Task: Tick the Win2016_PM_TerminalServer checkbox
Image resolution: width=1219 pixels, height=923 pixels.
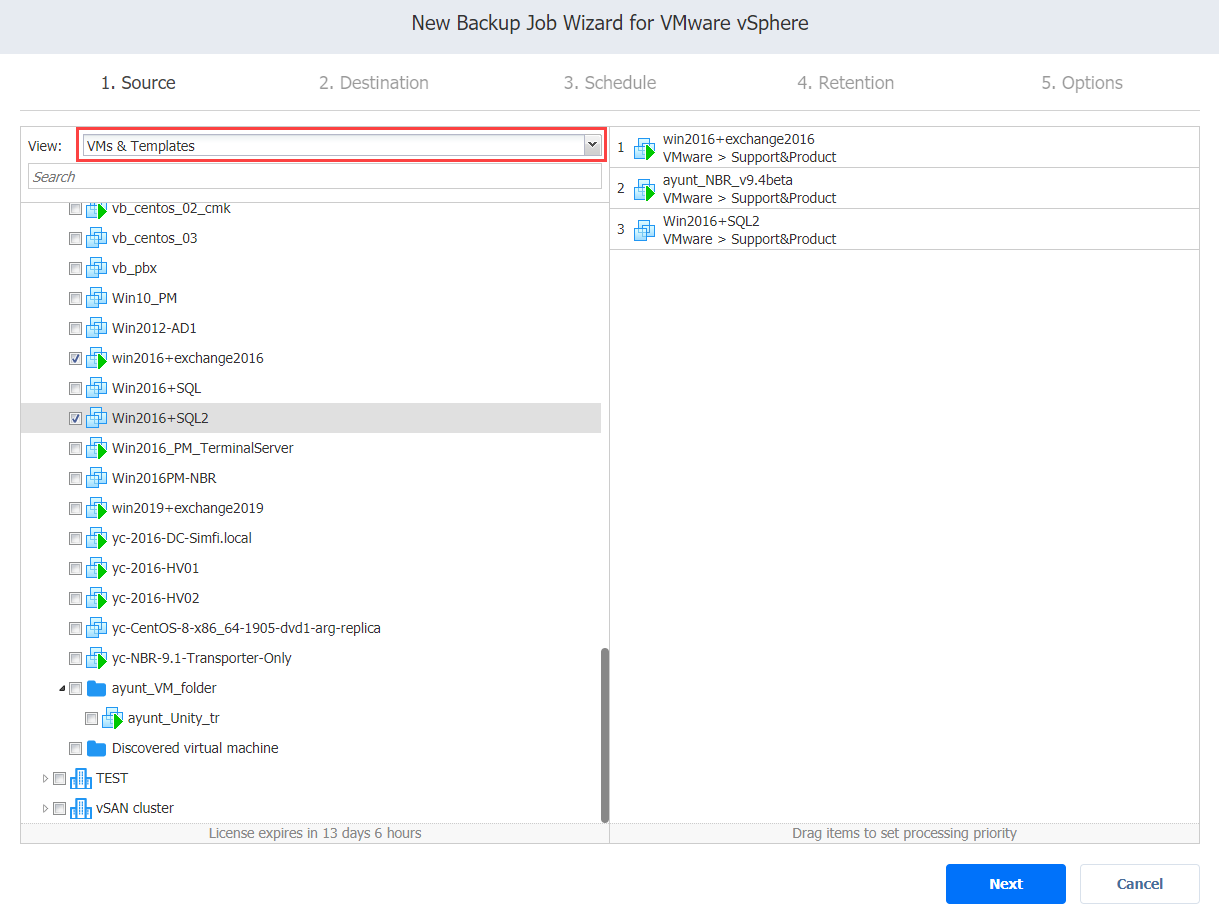Action: [x=75, y=448]
